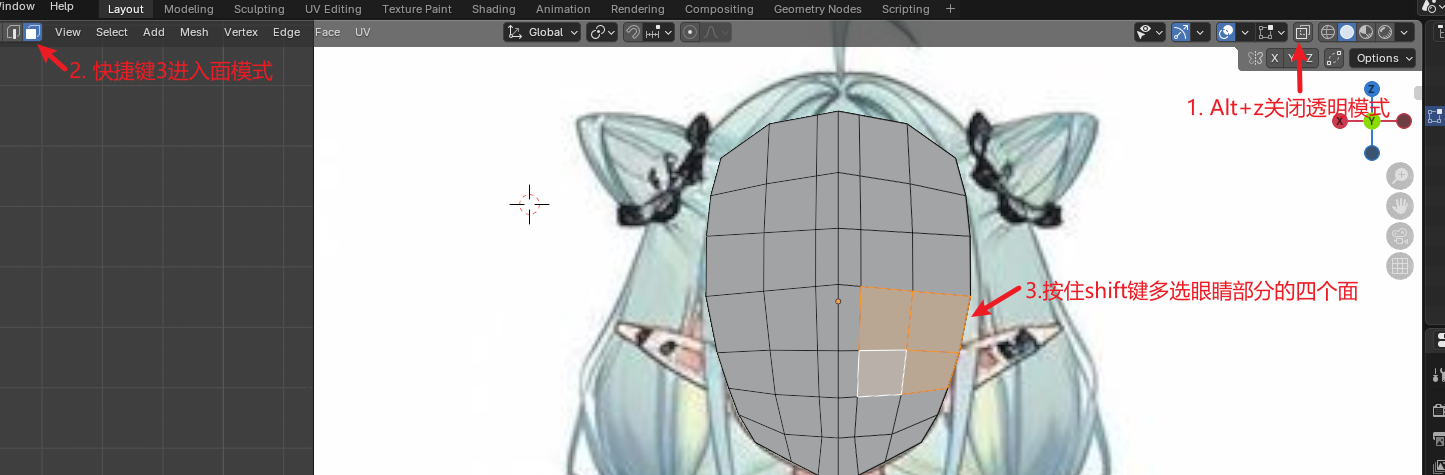Switch to edge select mode
The width and height of the screenshot is (1445, 475).
click(x=13, y=32)
